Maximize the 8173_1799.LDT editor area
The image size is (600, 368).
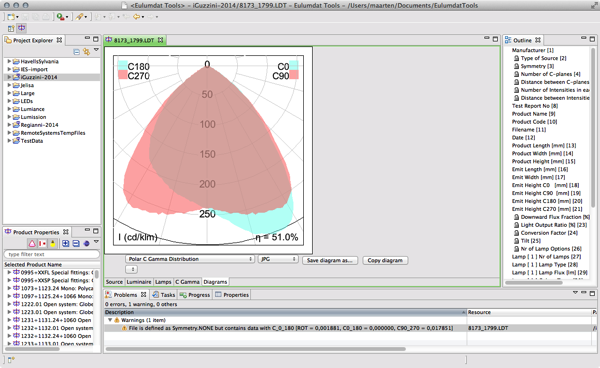496,39
